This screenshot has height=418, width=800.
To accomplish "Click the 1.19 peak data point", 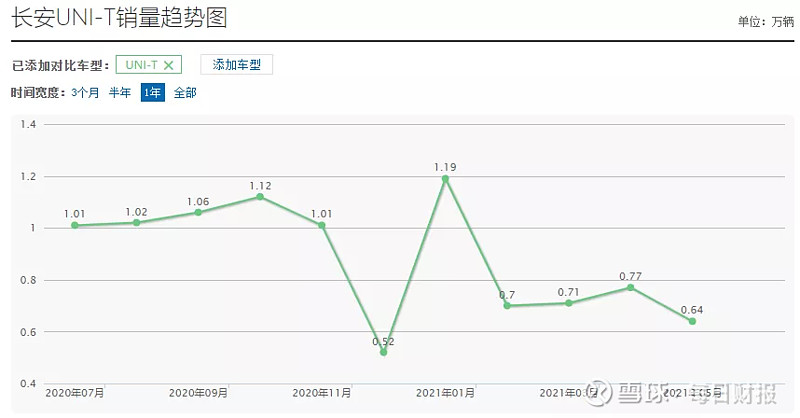I will pos(445,179).
